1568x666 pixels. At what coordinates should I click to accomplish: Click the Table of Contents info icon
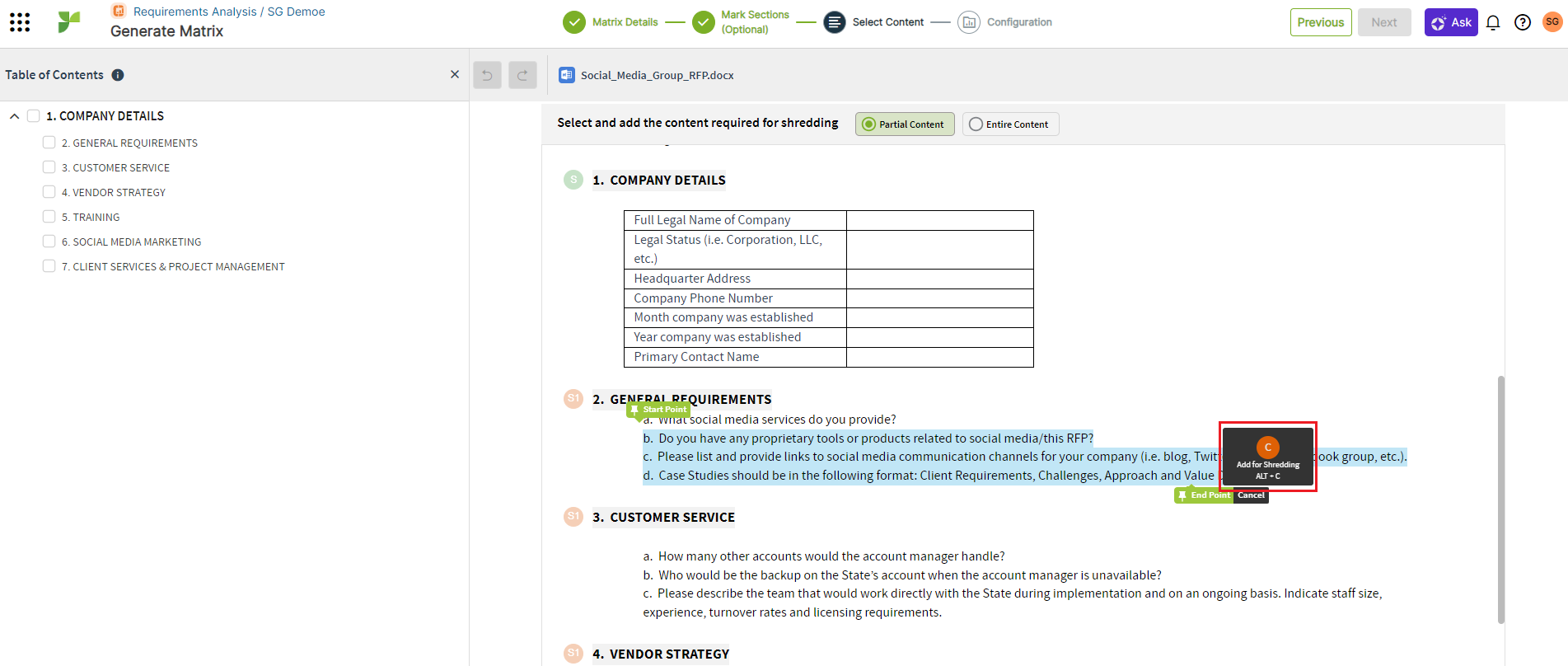coord(118,75)
